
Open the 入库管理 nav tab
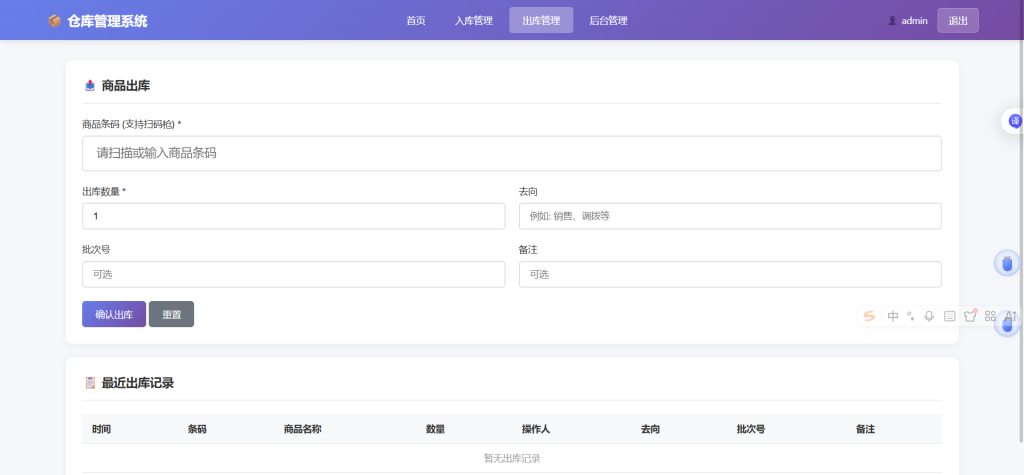coord(473,21)
